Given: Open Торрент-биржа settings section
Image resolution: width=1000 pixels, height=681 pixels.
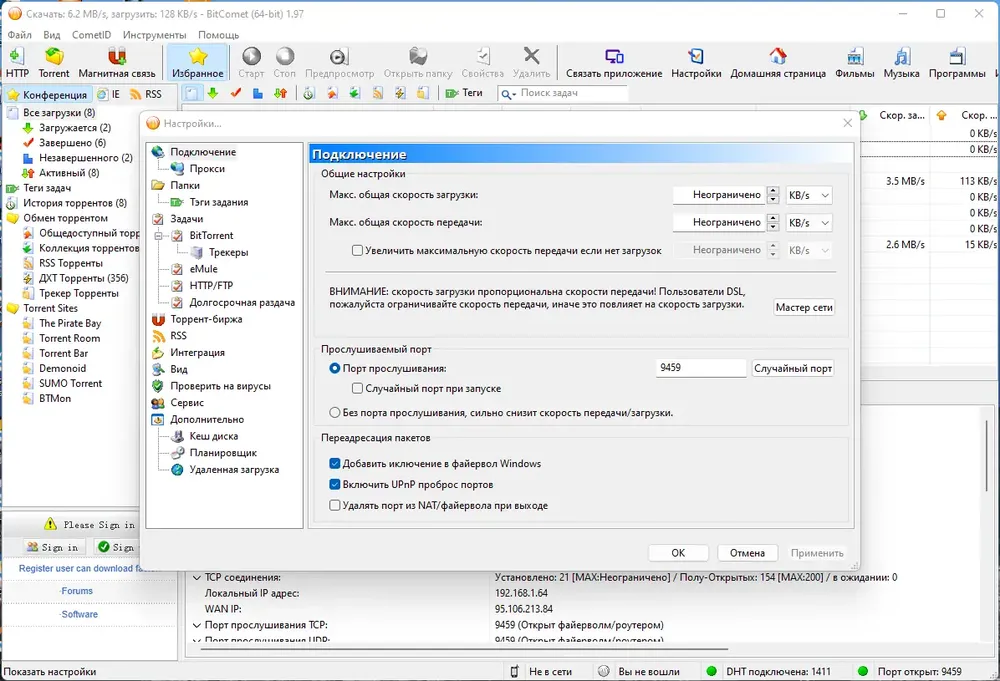Looking at the screenshot, I should pos(206,319).
